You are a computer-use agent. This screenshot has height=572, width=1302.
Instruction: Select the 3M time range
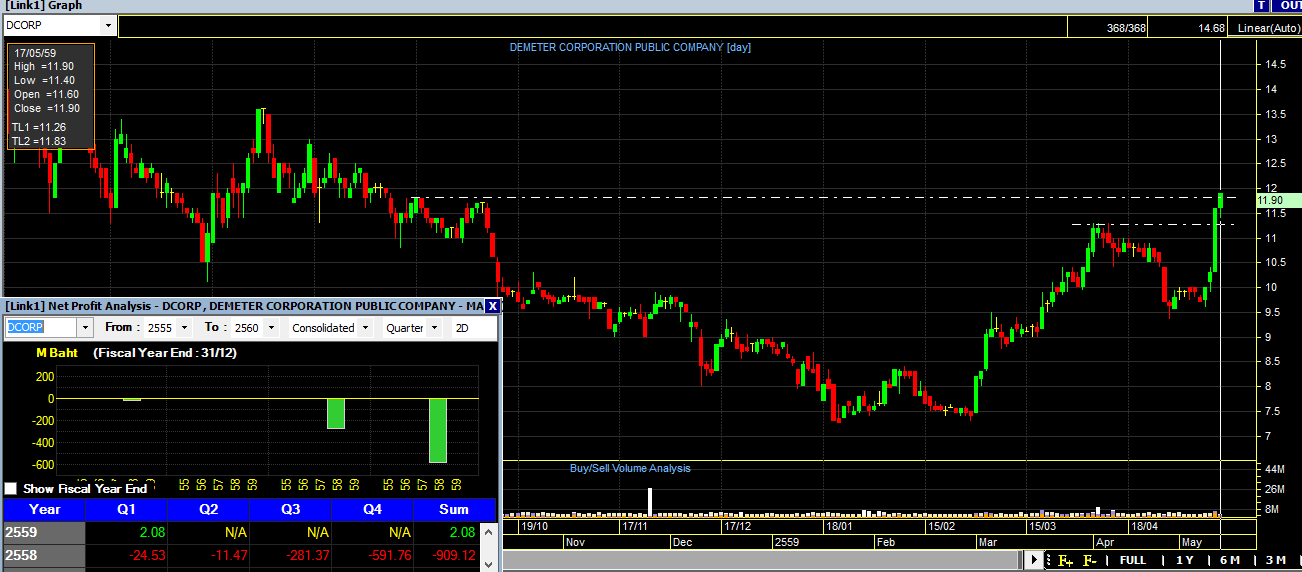click(x=1276, y=560)
